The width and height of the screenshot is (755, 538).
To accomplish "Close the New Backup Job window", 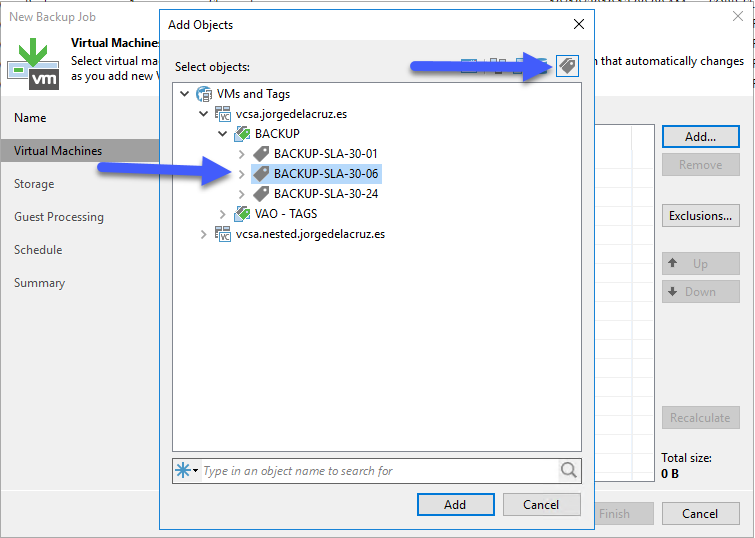I will coord(738,16).
